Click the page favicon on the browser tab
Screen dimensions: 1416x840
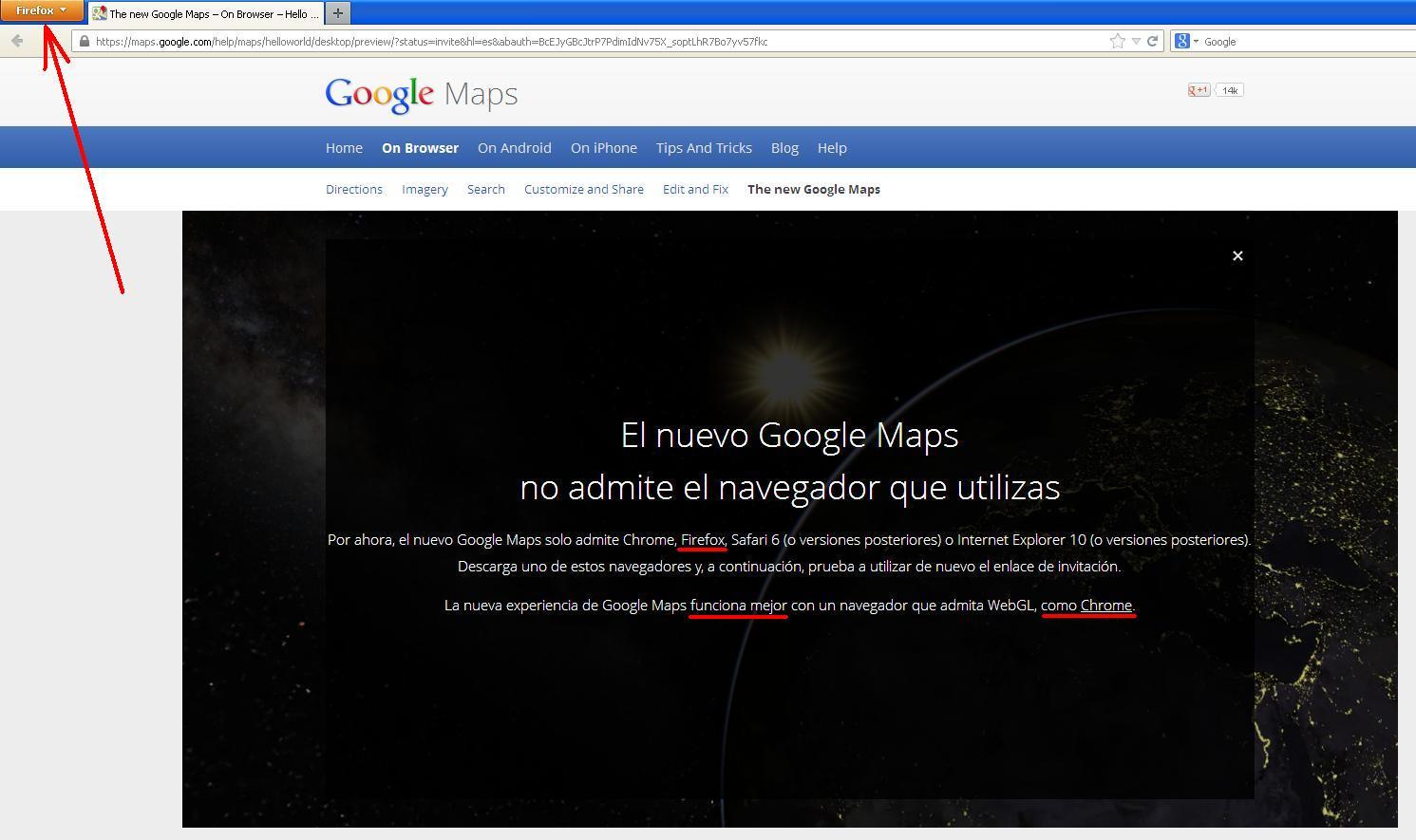coord(98,12)
